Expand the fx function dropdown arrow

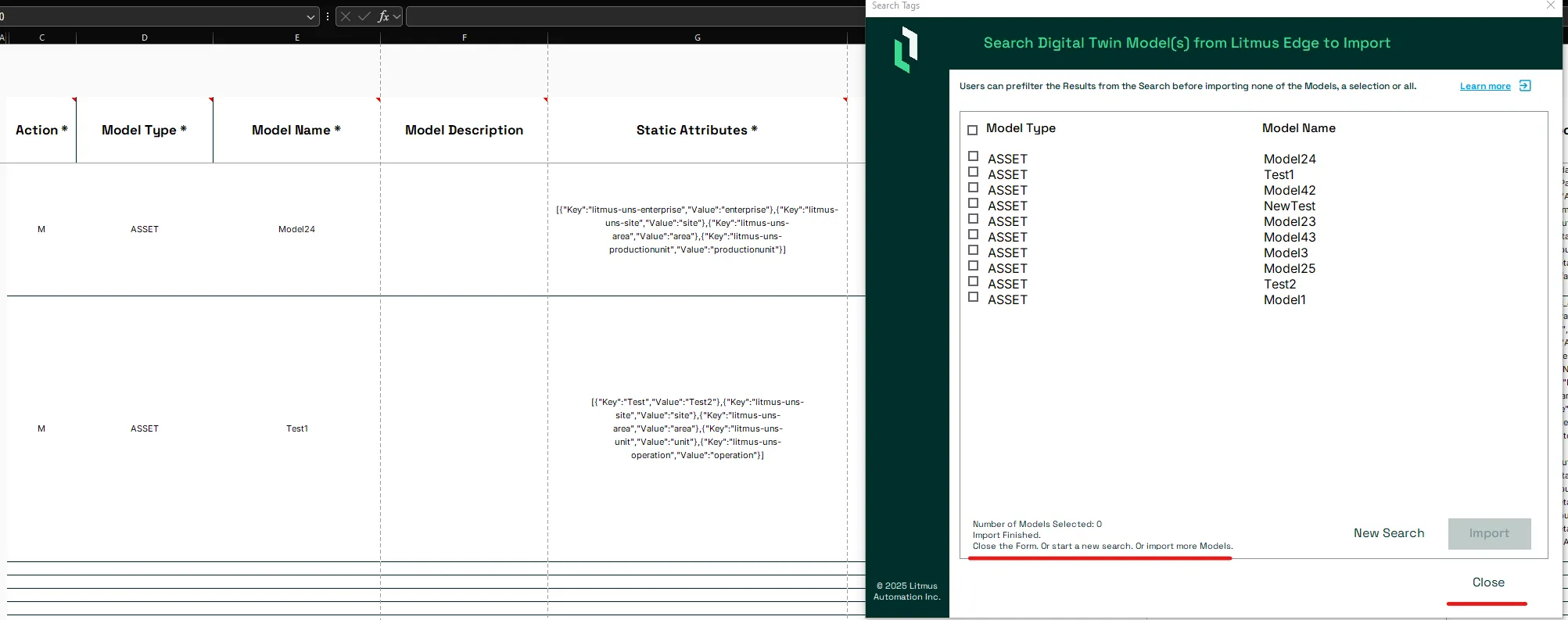(x=396, y=16)
